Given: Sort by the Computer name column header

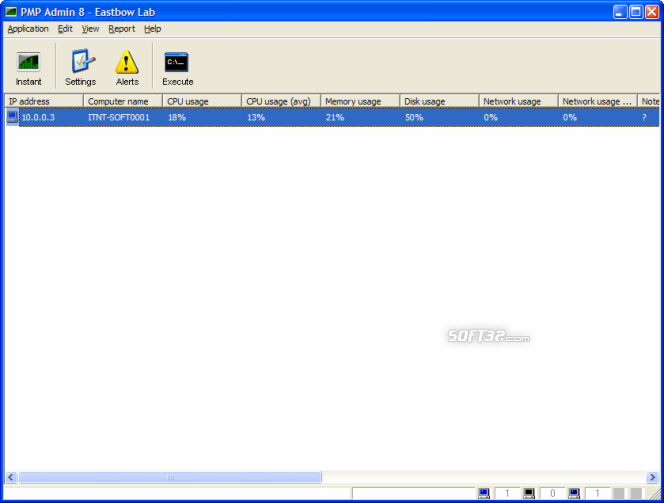Looking at the screenshot, I should (123, 101).
